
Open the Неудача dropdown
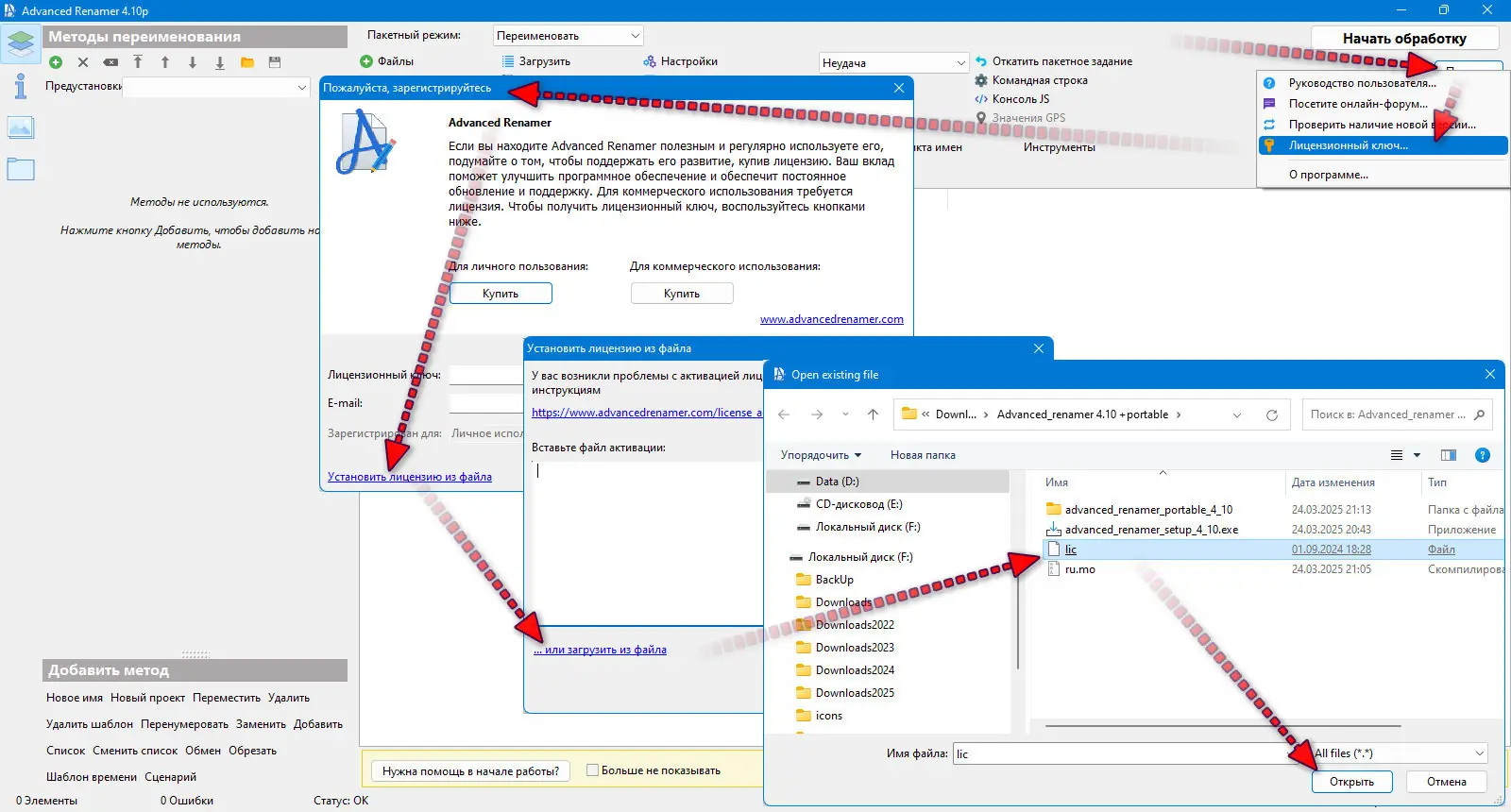tap(894, 63)
